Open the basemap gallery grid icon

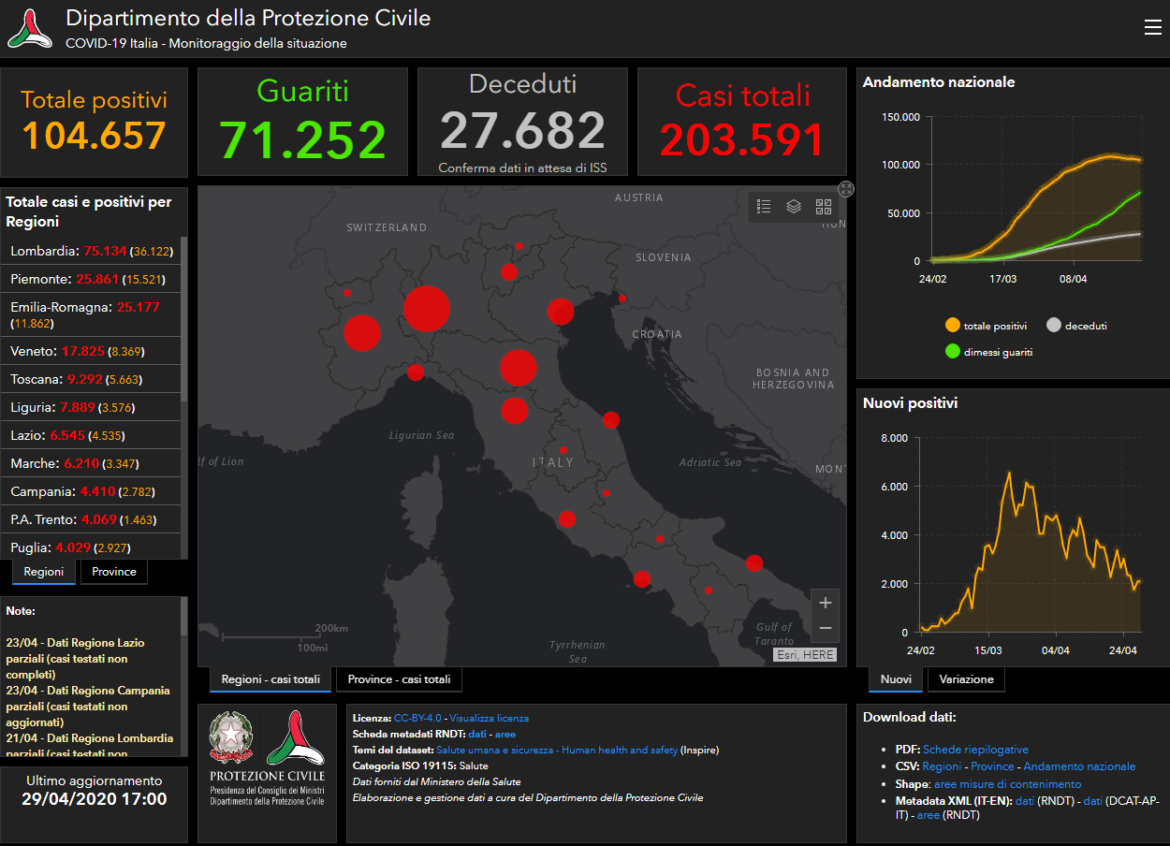[x=823, y=207]
